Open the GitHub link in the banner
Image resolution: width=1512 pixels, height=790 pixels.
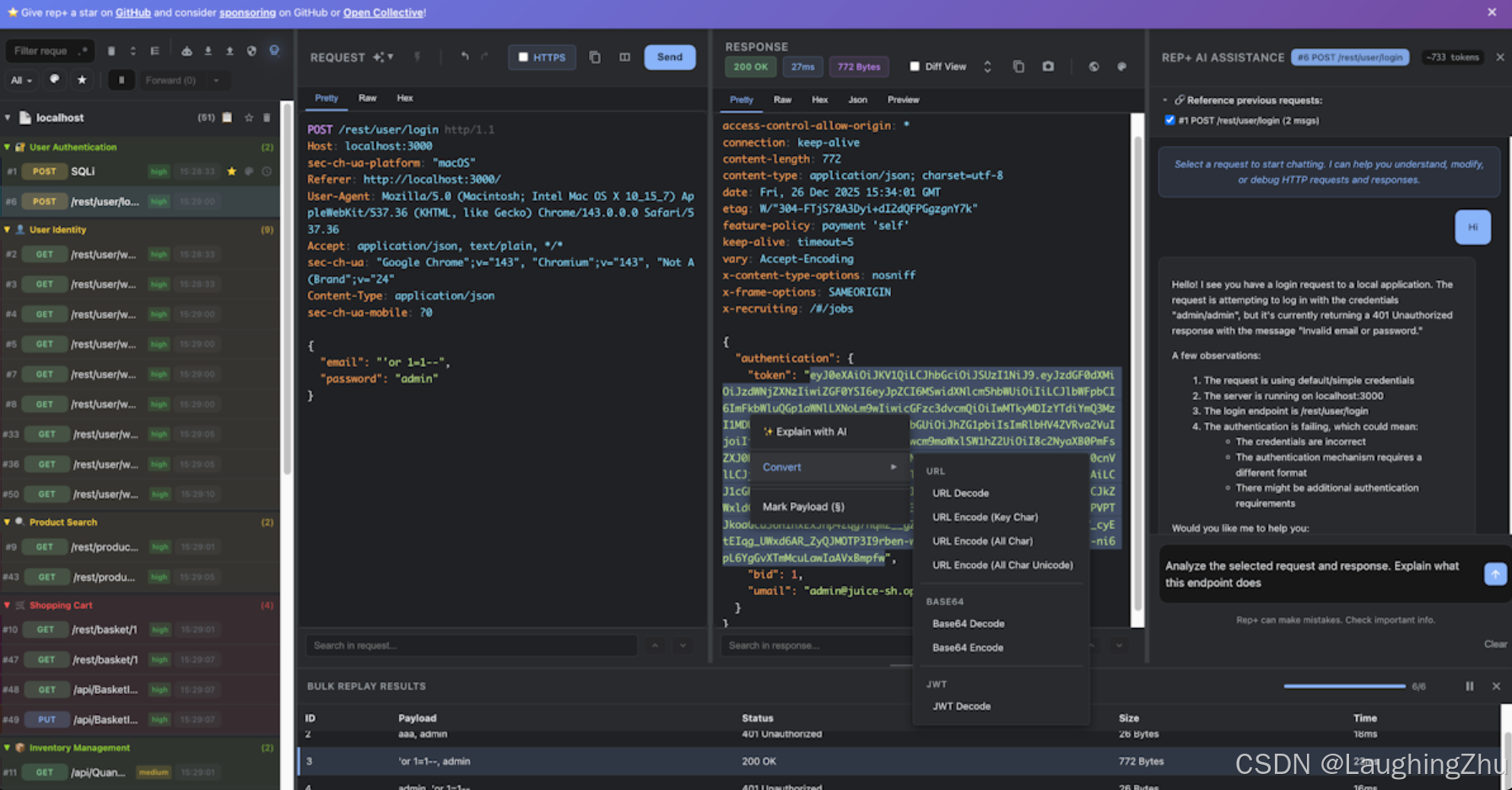[132, 13]
